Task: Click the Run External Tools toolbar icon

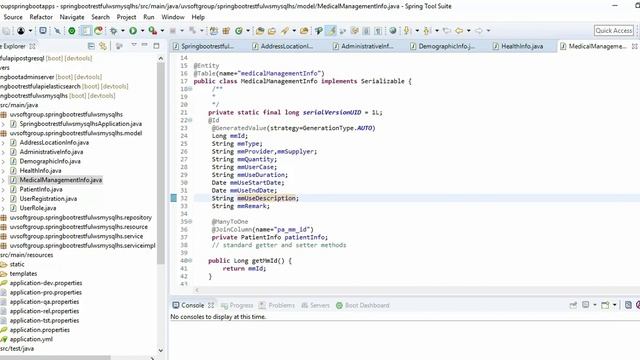Action: click(152, 31)
